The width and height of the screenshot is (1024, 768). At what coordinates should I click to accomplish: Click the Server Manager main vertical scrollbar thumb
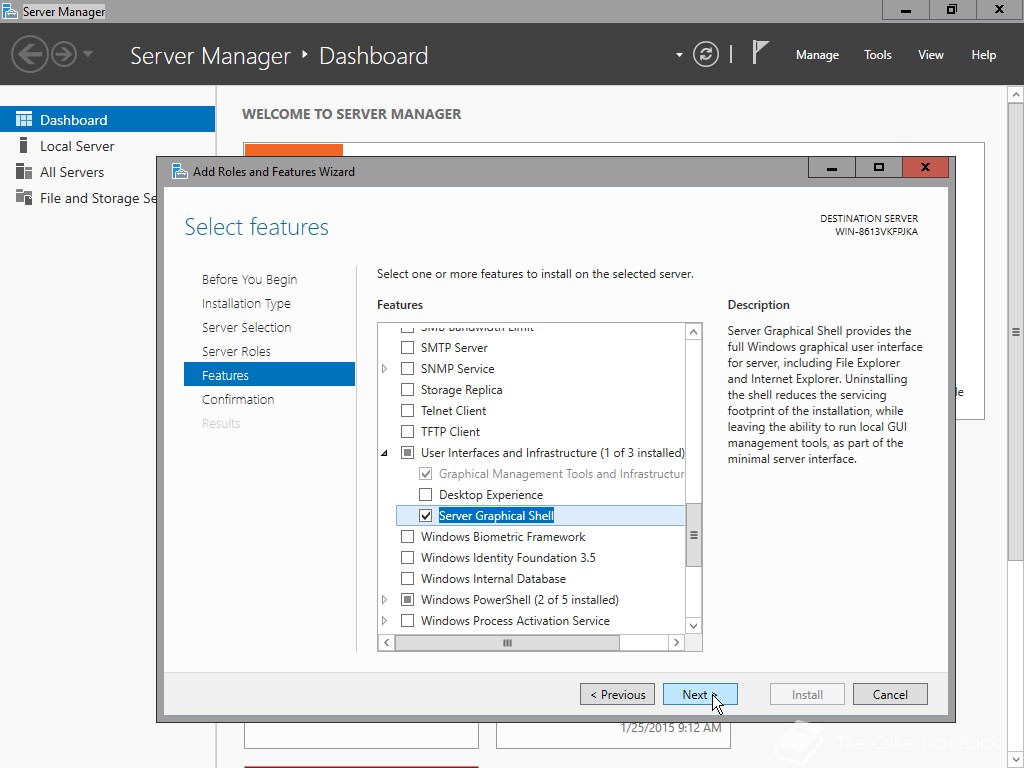(1016, 332)
